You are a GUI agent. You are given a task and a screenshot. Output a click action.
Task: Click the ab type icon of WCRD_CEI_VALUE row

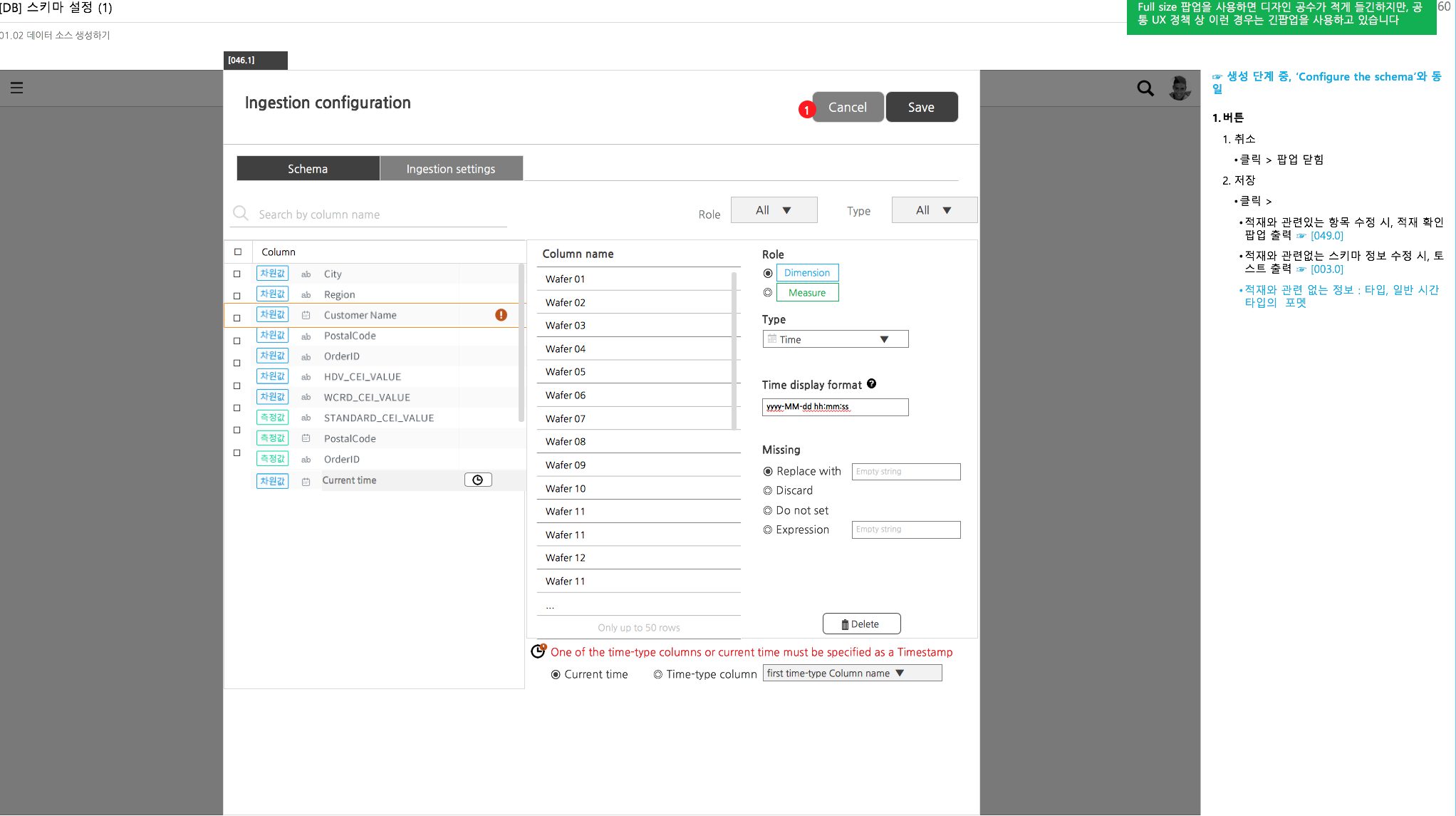(x=306, y=397)
